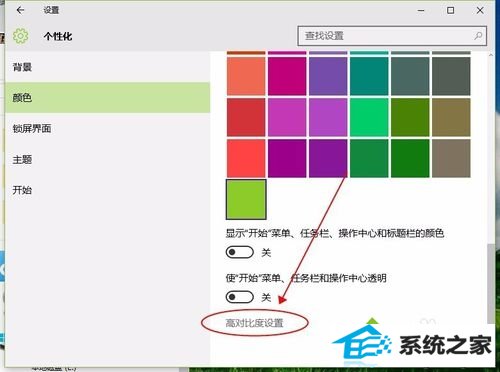Pick the deep purple swatch in third row
Image resolution: width=500 pixels, height=372 pixels.
[x=328, y=158]
